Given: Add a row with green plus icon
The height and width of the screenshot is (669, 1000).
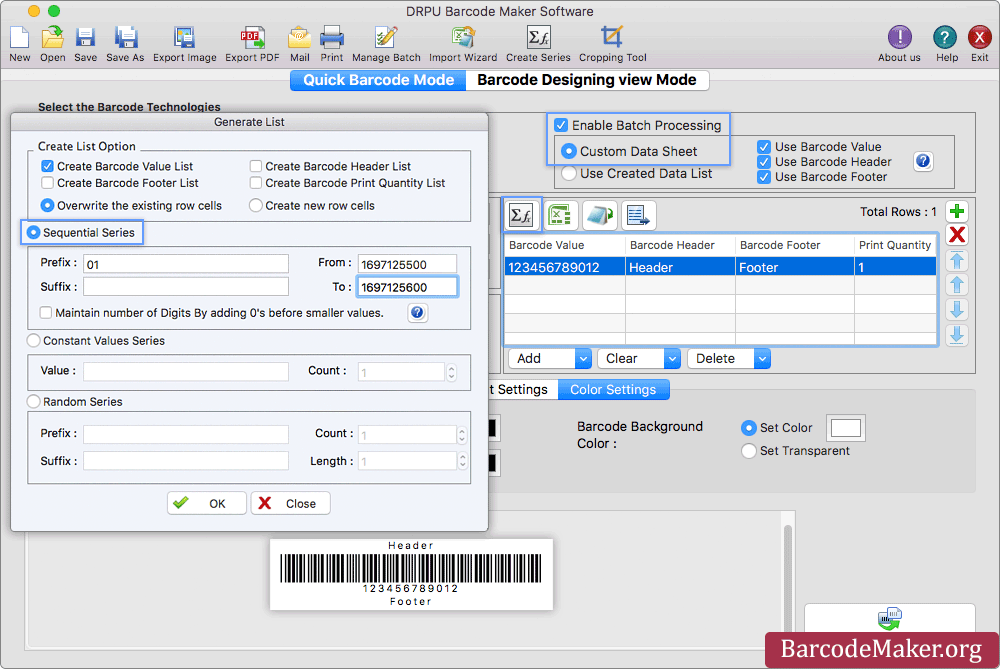Looking at the screenshot, I should point(957,211).
